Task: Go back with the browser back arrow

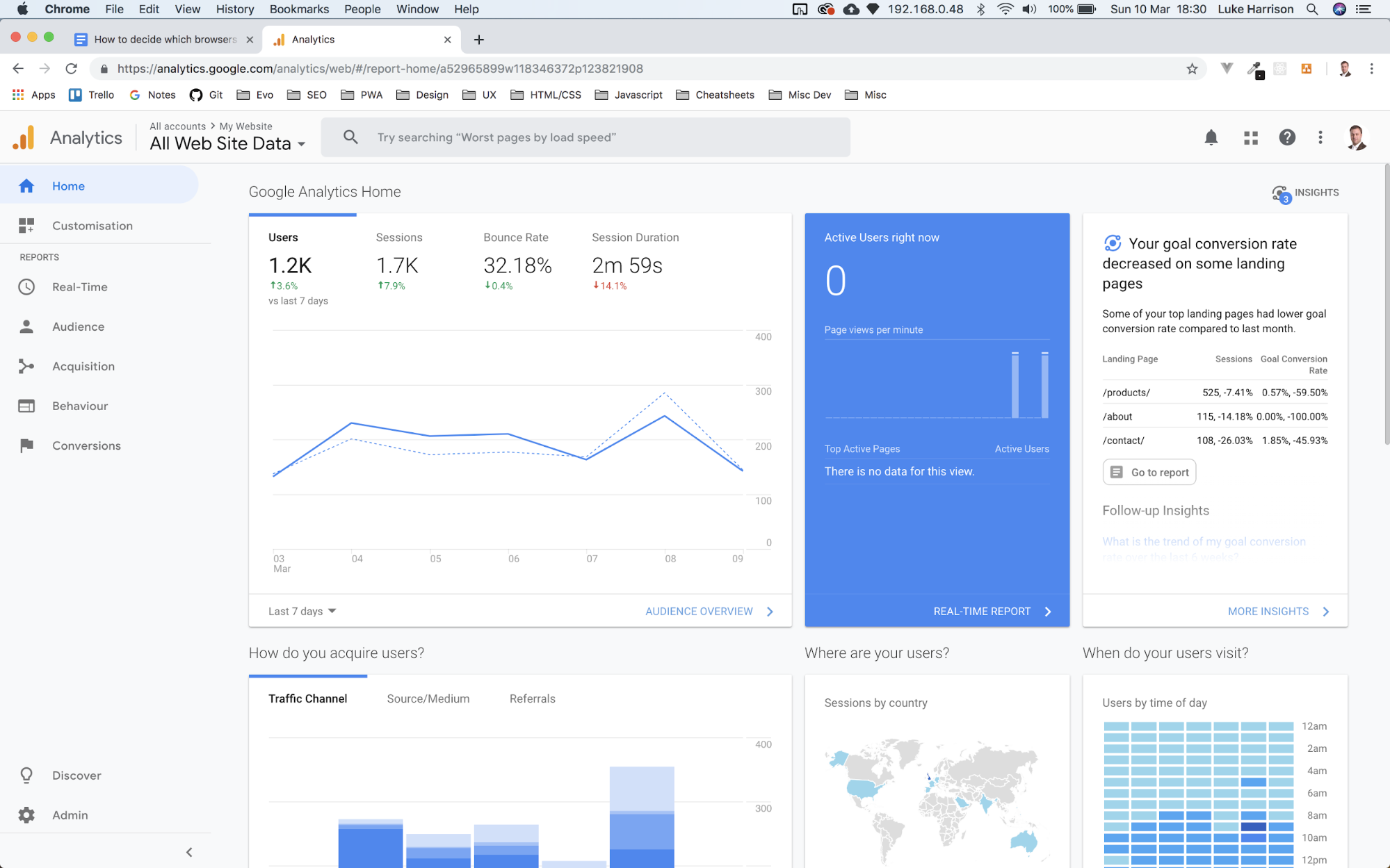Action: click(18, 68)
